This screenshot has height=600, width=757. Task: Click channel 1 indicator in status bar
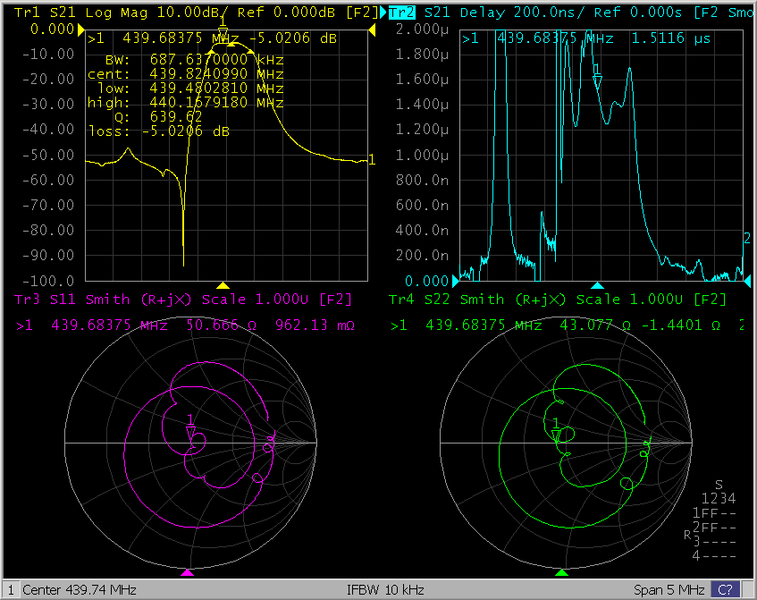pos(10,590)
